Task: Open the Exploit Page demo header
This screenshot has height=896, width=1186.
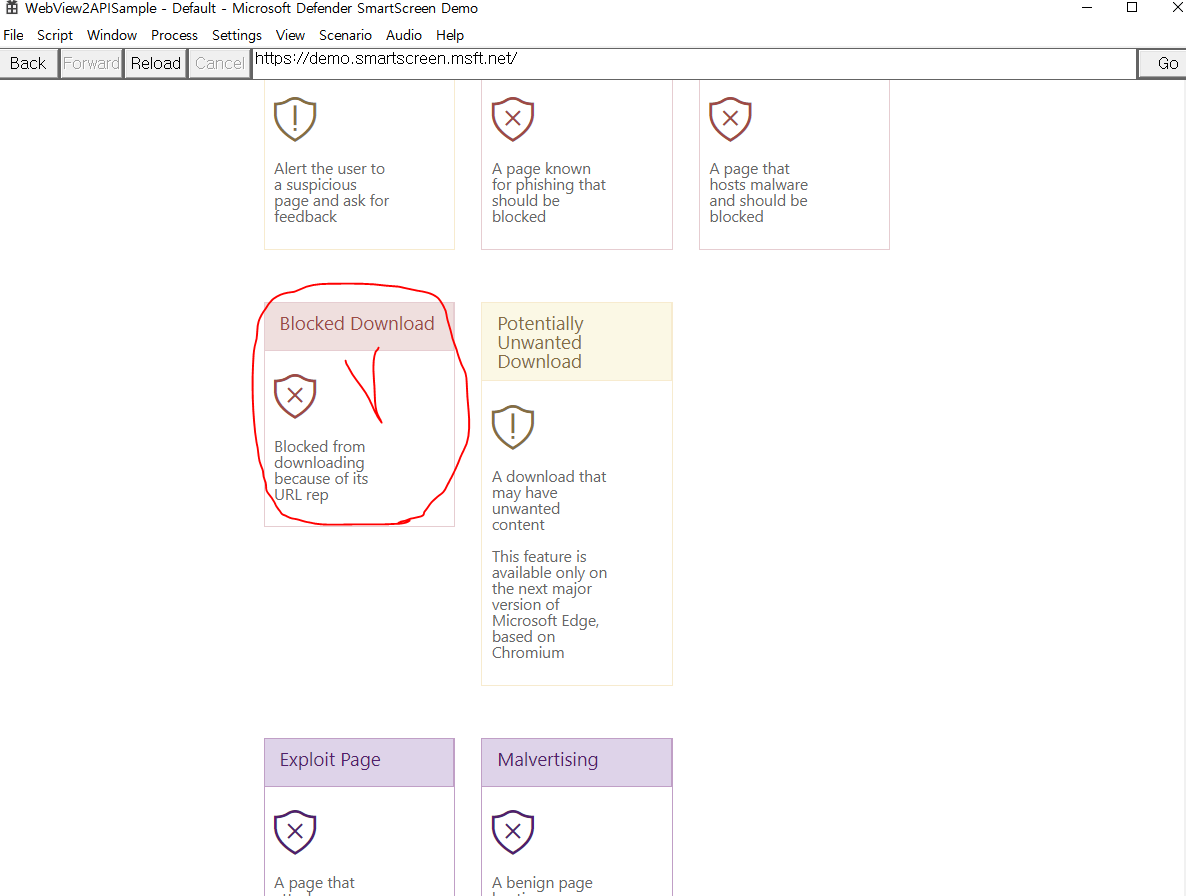Action: (x=359, y=762)
